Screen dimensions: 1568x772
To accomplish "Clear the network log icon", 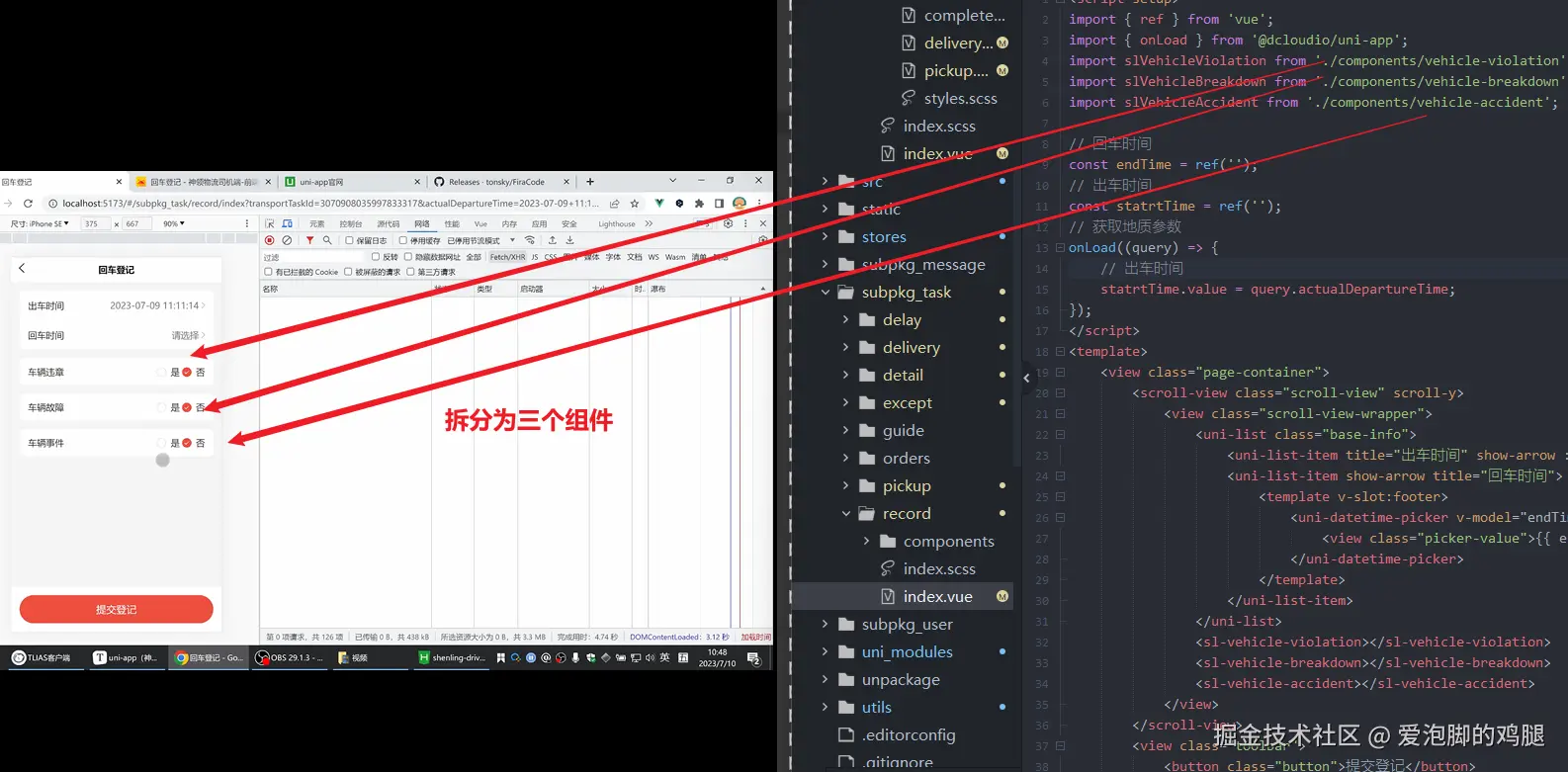I will tap(287, 240).
